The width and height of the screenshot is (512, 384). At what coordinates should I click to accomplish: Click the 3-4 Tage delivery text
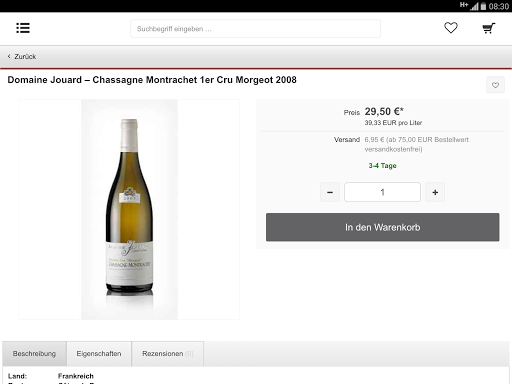tap(382, 166)
